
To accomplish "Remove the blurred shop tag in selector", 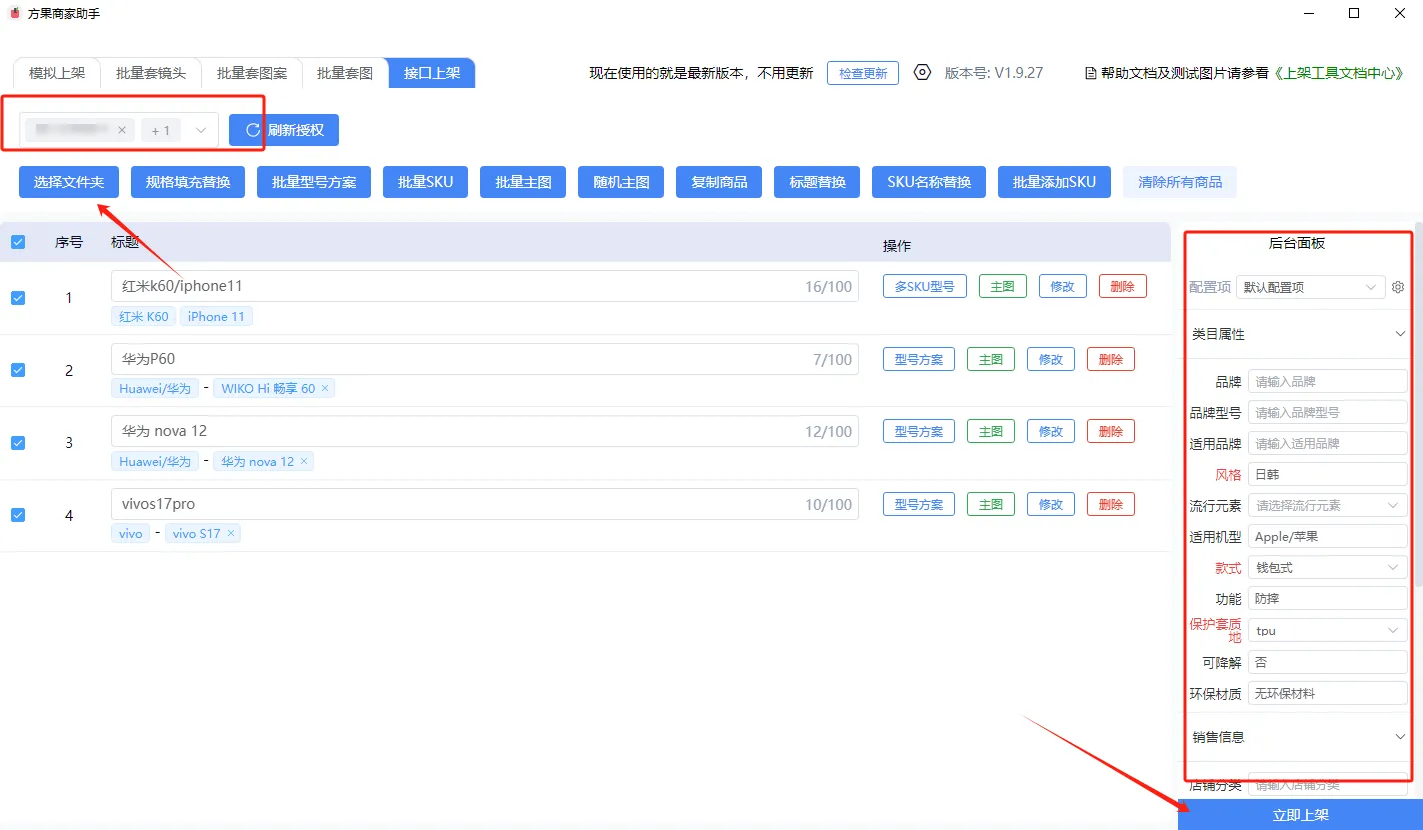I will pyautogui.click(x=122, y=130).
